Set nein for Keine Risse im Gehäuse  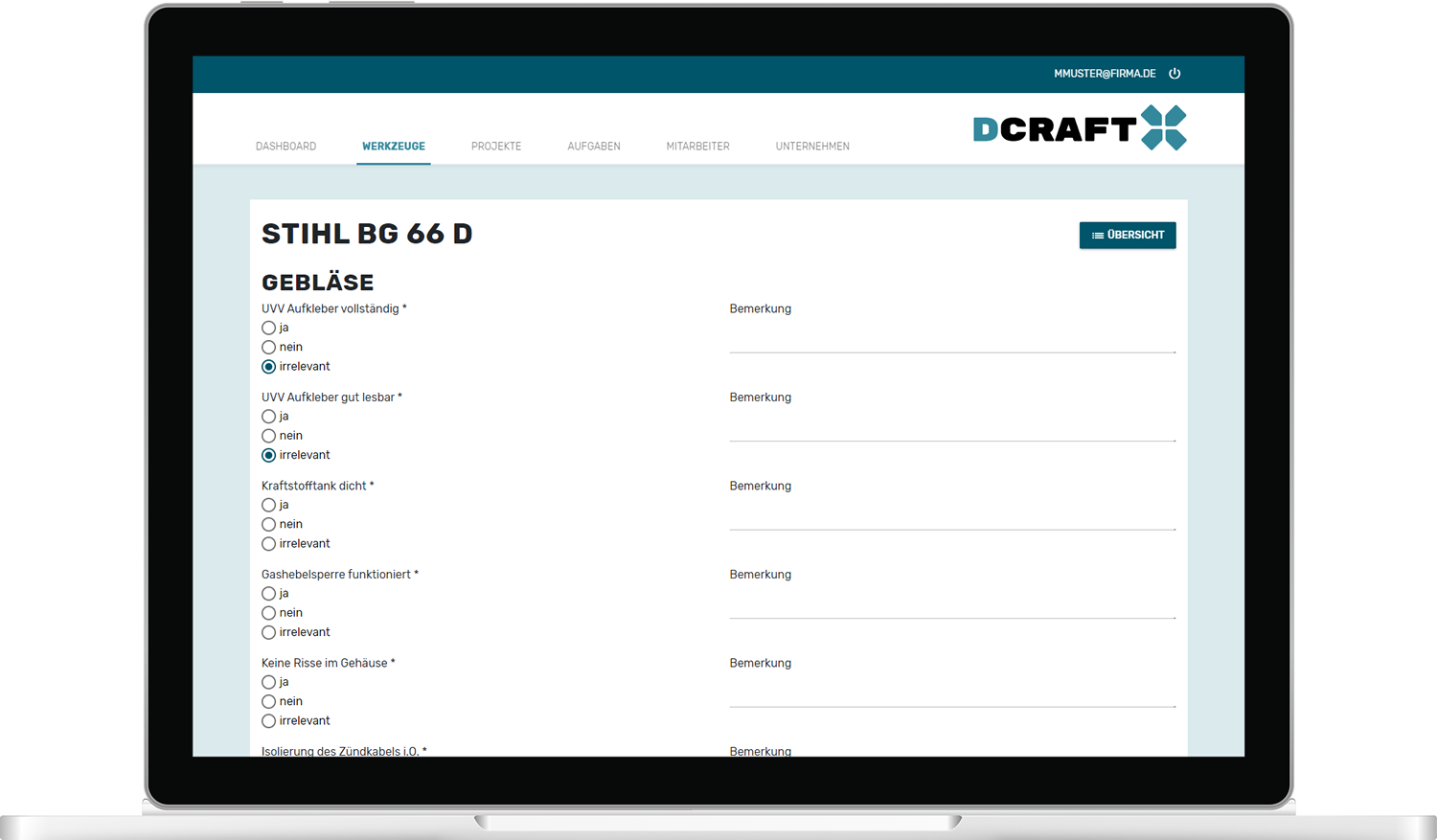click(269, 701)
